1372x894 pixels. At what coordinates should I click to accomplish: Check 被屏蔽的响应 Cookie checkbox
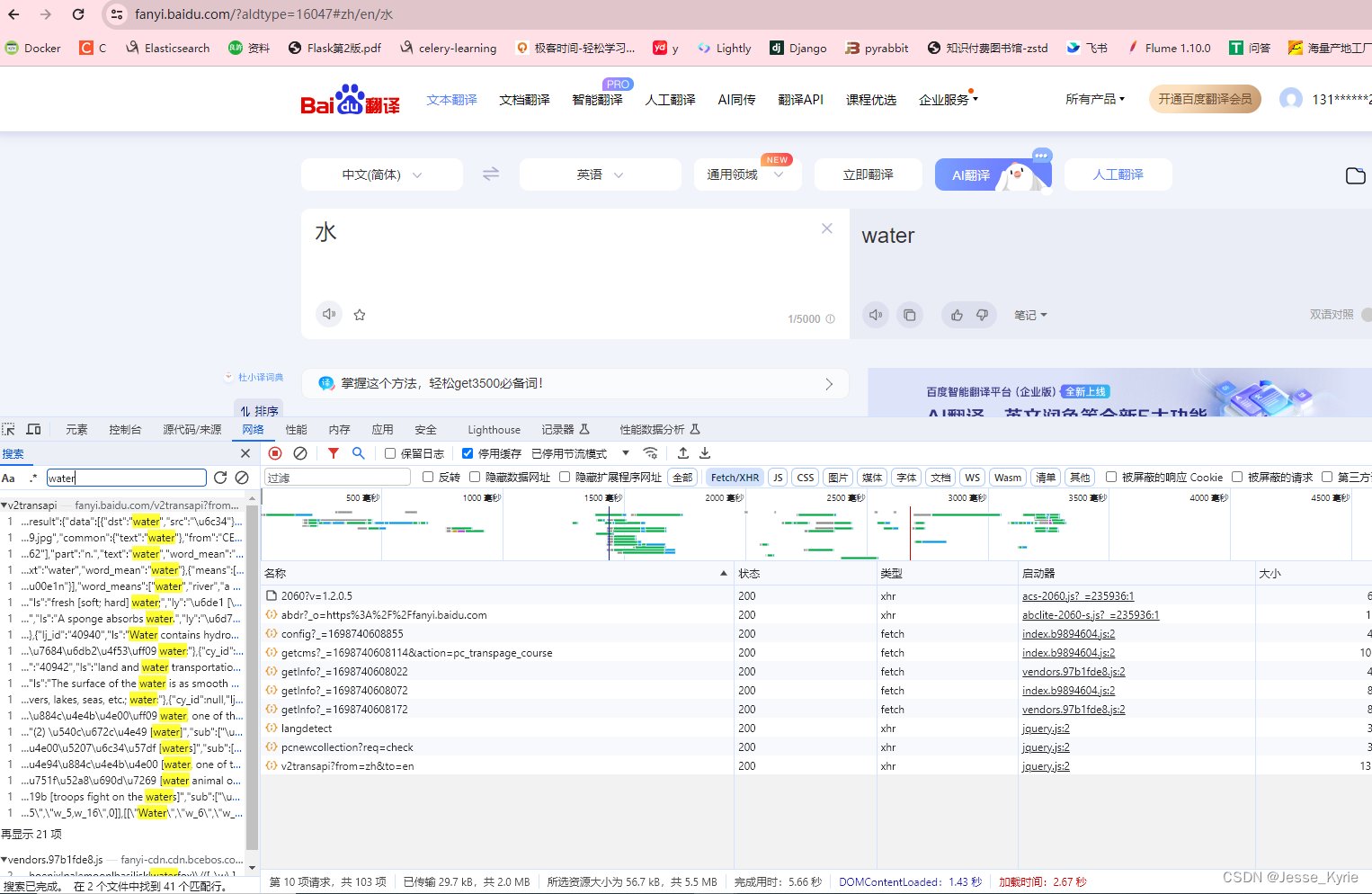coord(1111,477)
